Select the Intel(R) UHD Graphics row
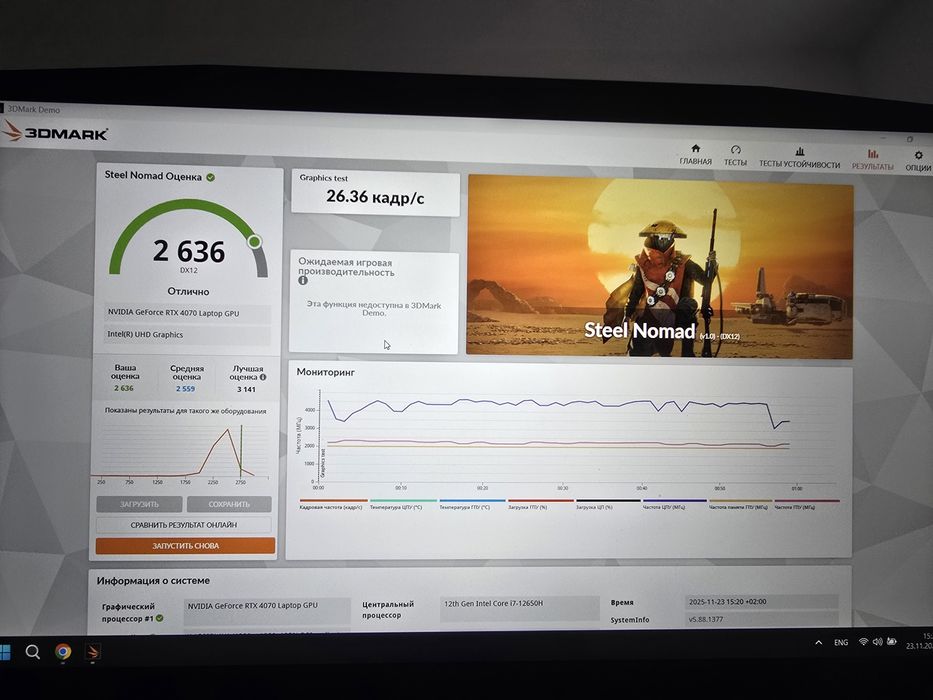The width and height of the screenshot is (933, 700). [187, 335]
